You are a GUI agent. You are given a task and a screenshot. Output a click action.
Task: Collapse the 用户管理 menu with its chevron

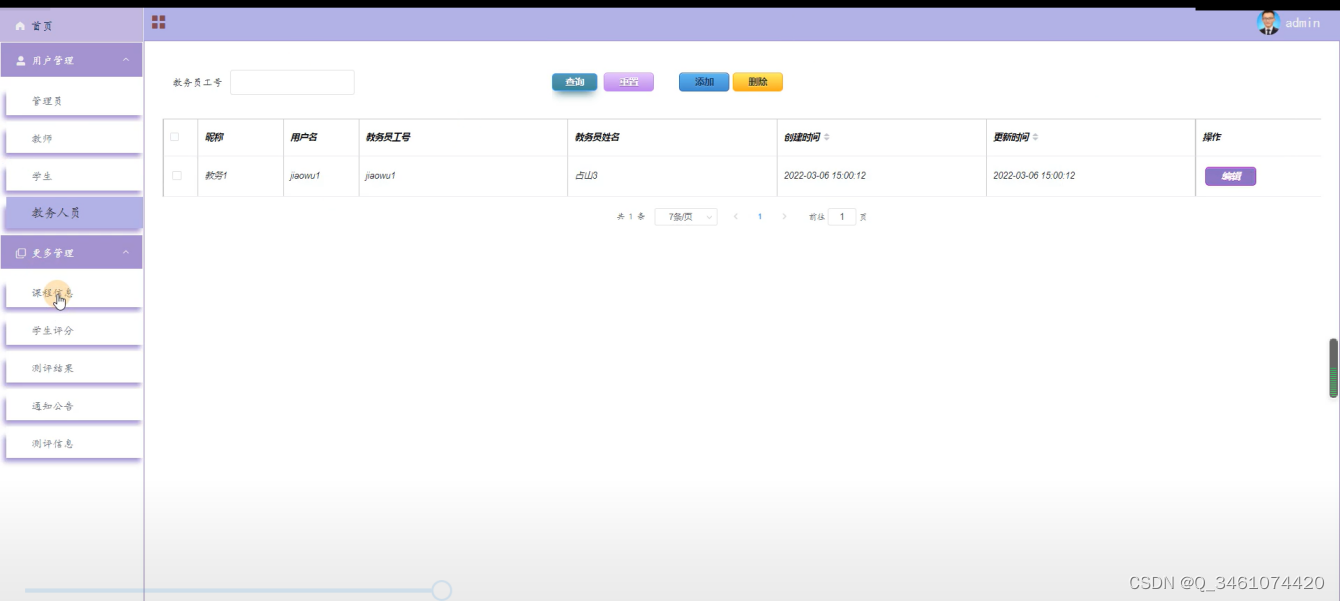click(126, 60)
